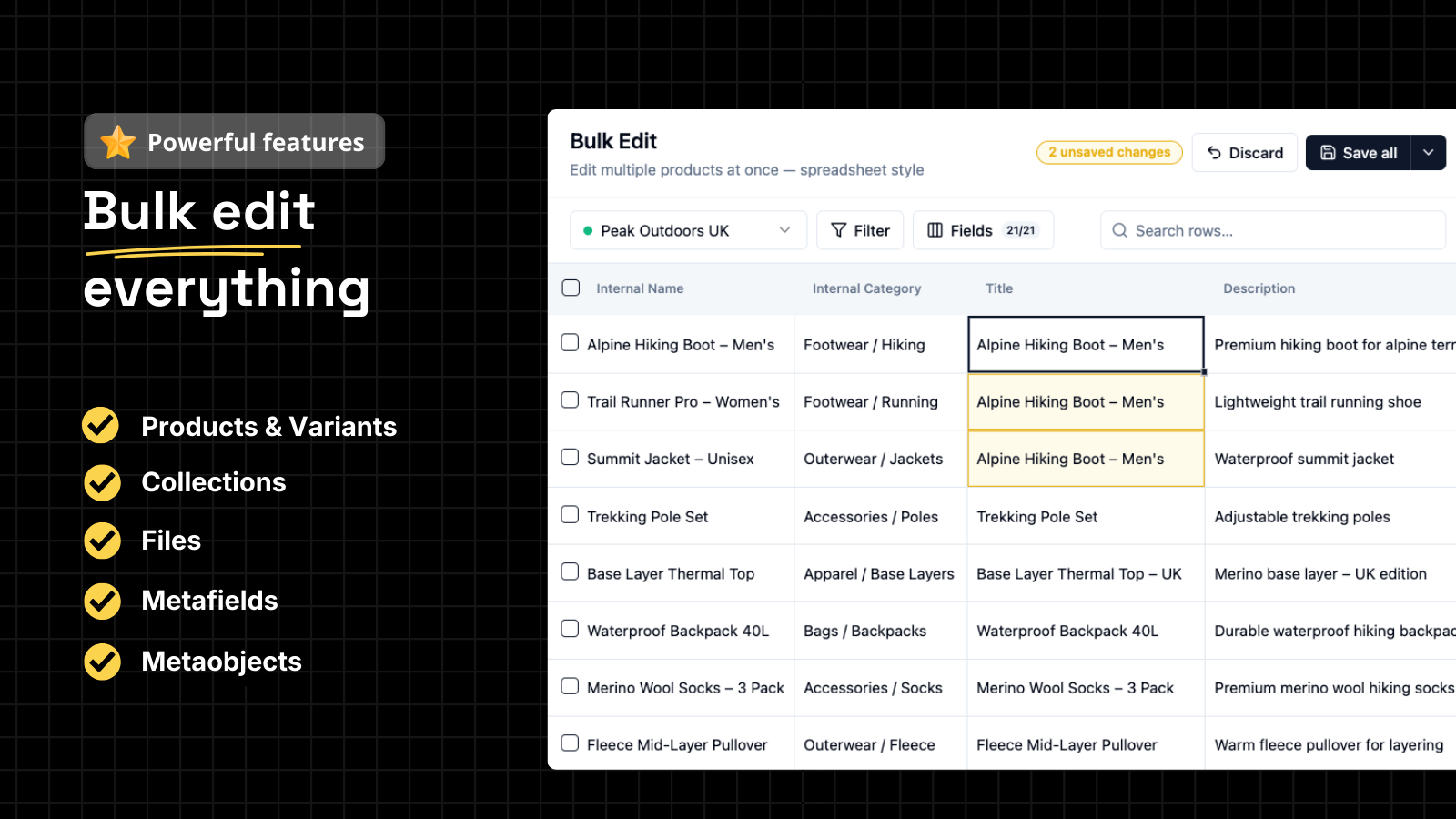Screen dimensions: 1456x819
Task: Click the 2 unsaved changes badge
Action: coord(1108,152)
